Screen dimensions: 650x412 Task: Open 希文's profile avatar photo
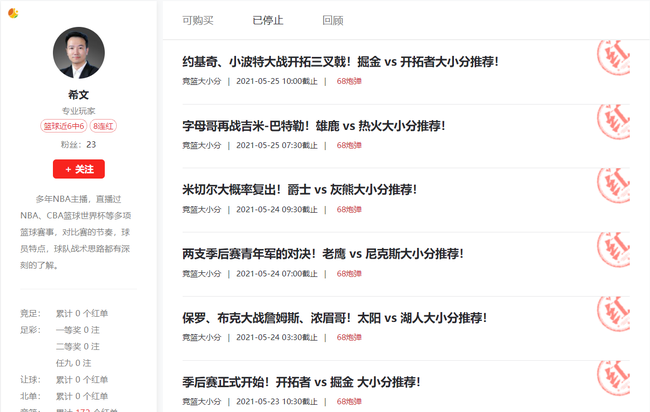(79, 53)
